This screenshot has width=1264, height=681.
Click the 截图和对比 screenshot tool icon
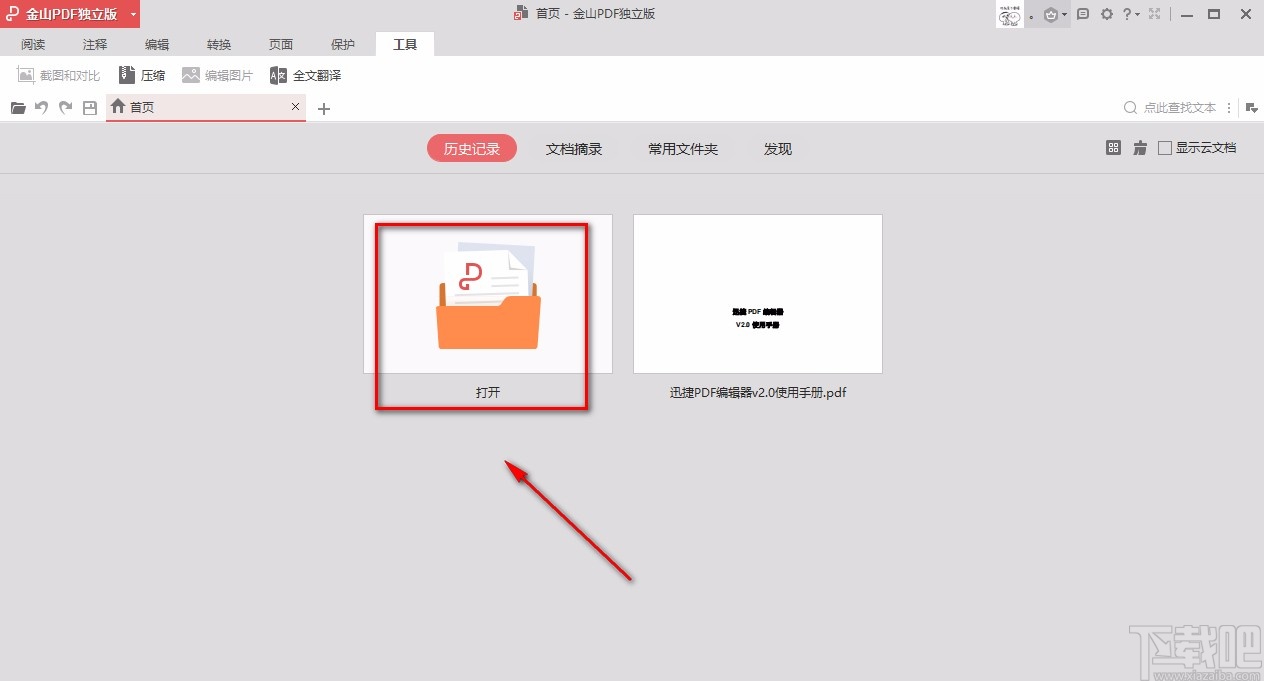[x=24, y=74]
